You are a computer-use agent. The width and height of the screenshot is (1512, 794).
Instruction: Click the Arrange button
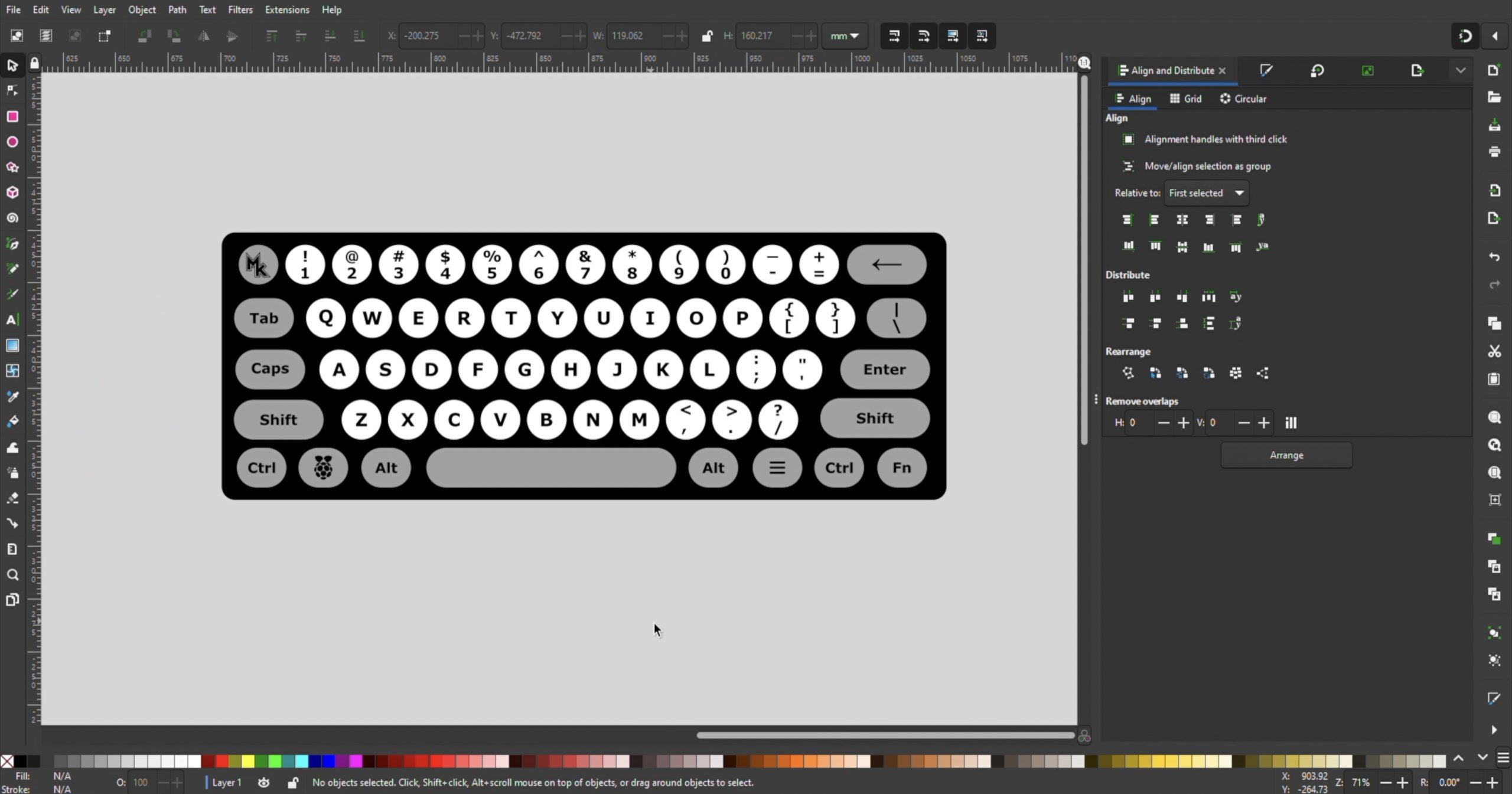pyautogui.click(x=1286, y=455)
